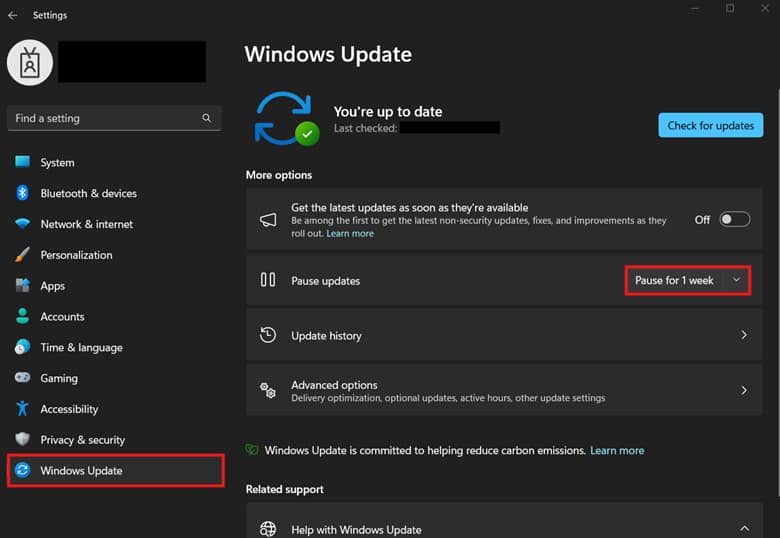Click the Check for updates button

tap(710, 125)
